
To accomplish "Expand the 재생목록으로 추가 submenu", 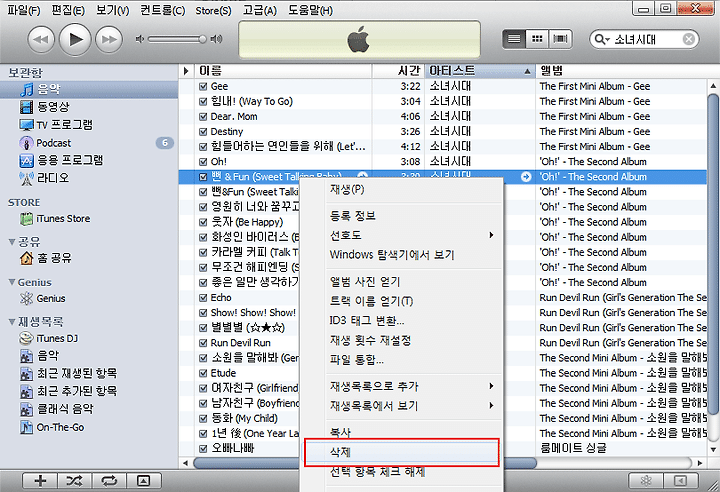I will click(x=402, y=386).
